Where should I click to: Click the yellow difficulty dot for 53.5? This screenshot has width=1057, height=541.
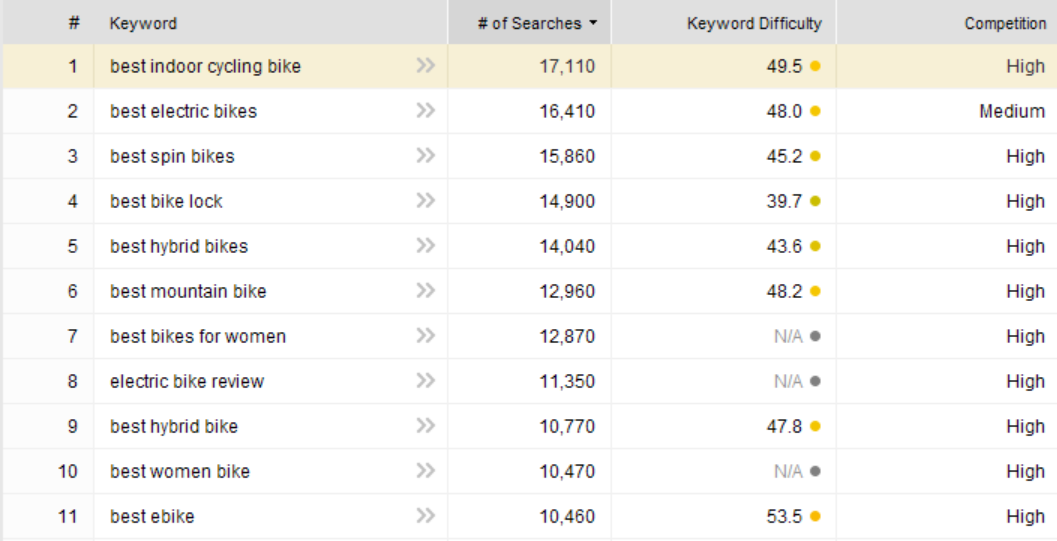coord(815,517)
